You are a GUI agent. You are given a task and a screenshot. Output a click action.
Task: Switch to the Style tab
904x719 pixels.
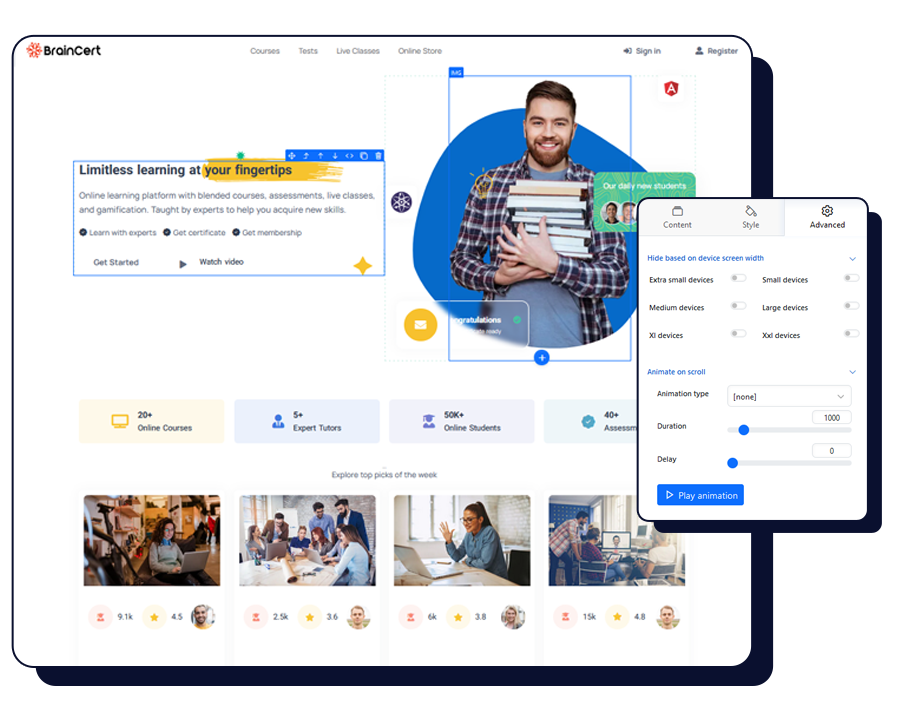click(750, 217)
